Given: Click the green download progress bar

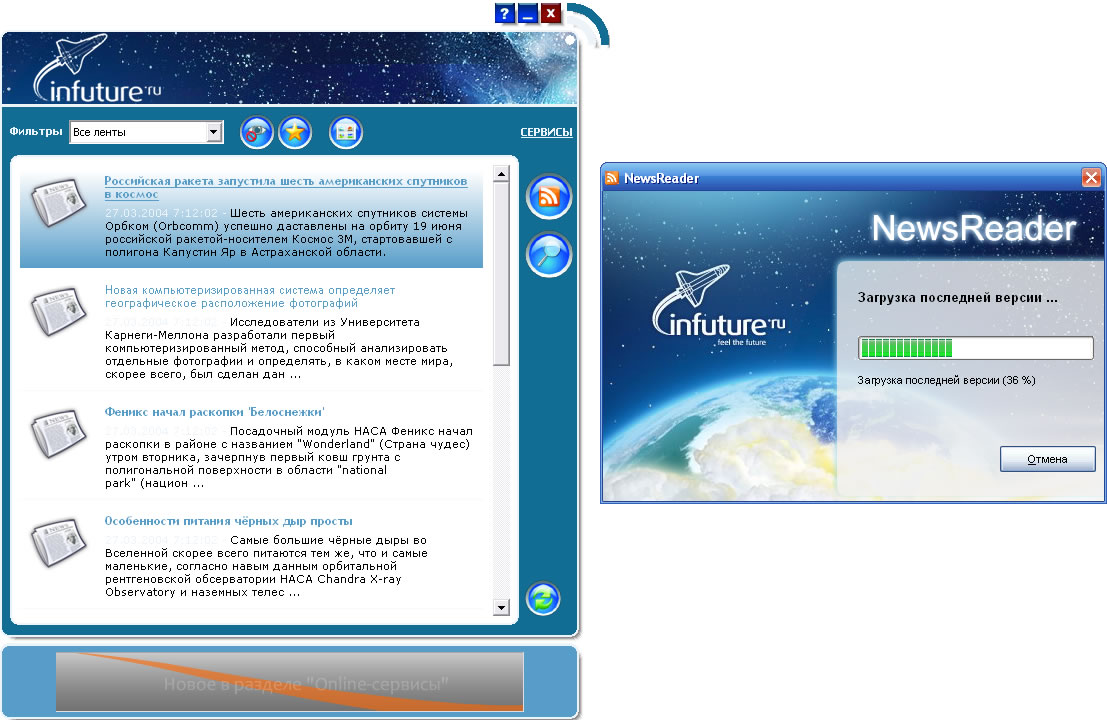Looking at the screenshot, I should pyautogui.click(x=976, y=347).
